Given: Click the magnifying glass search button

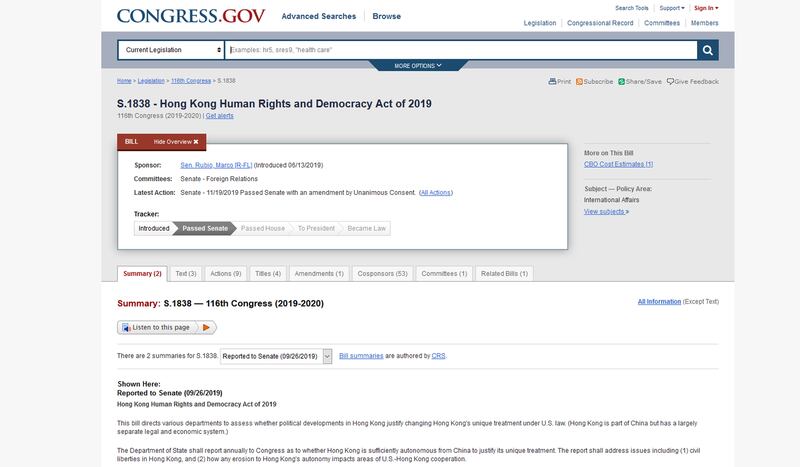Looking at the screenshot, I should (708, 49).
